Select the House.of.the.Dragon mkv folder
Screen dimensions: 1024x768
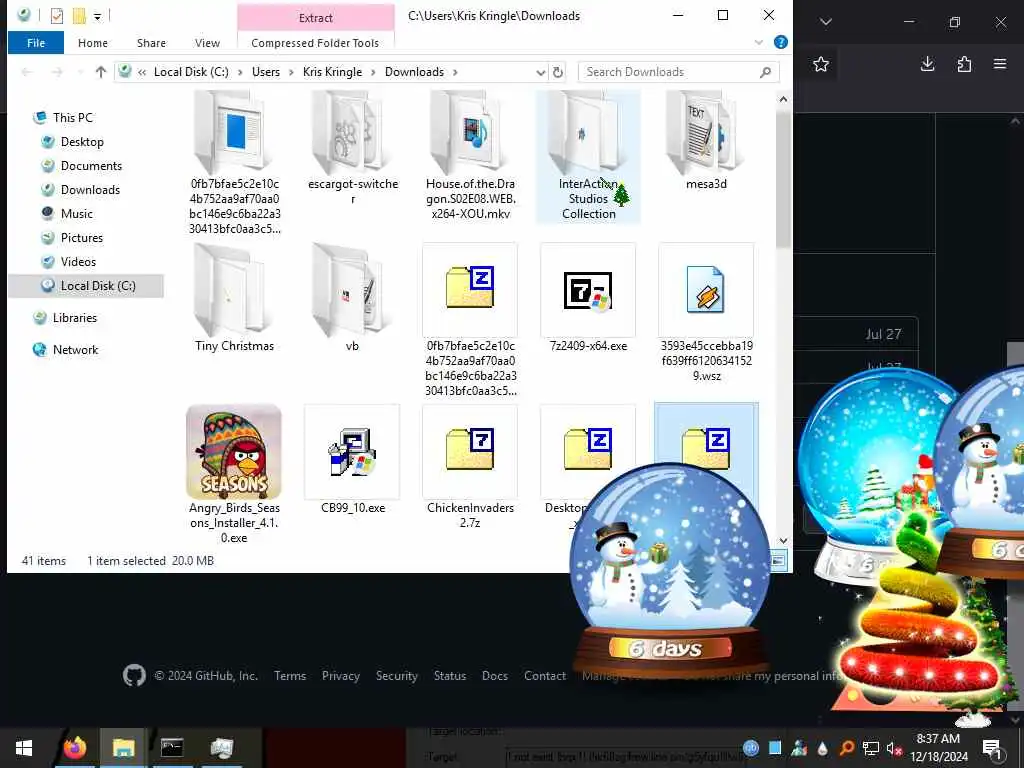click(x=470, y=157)
